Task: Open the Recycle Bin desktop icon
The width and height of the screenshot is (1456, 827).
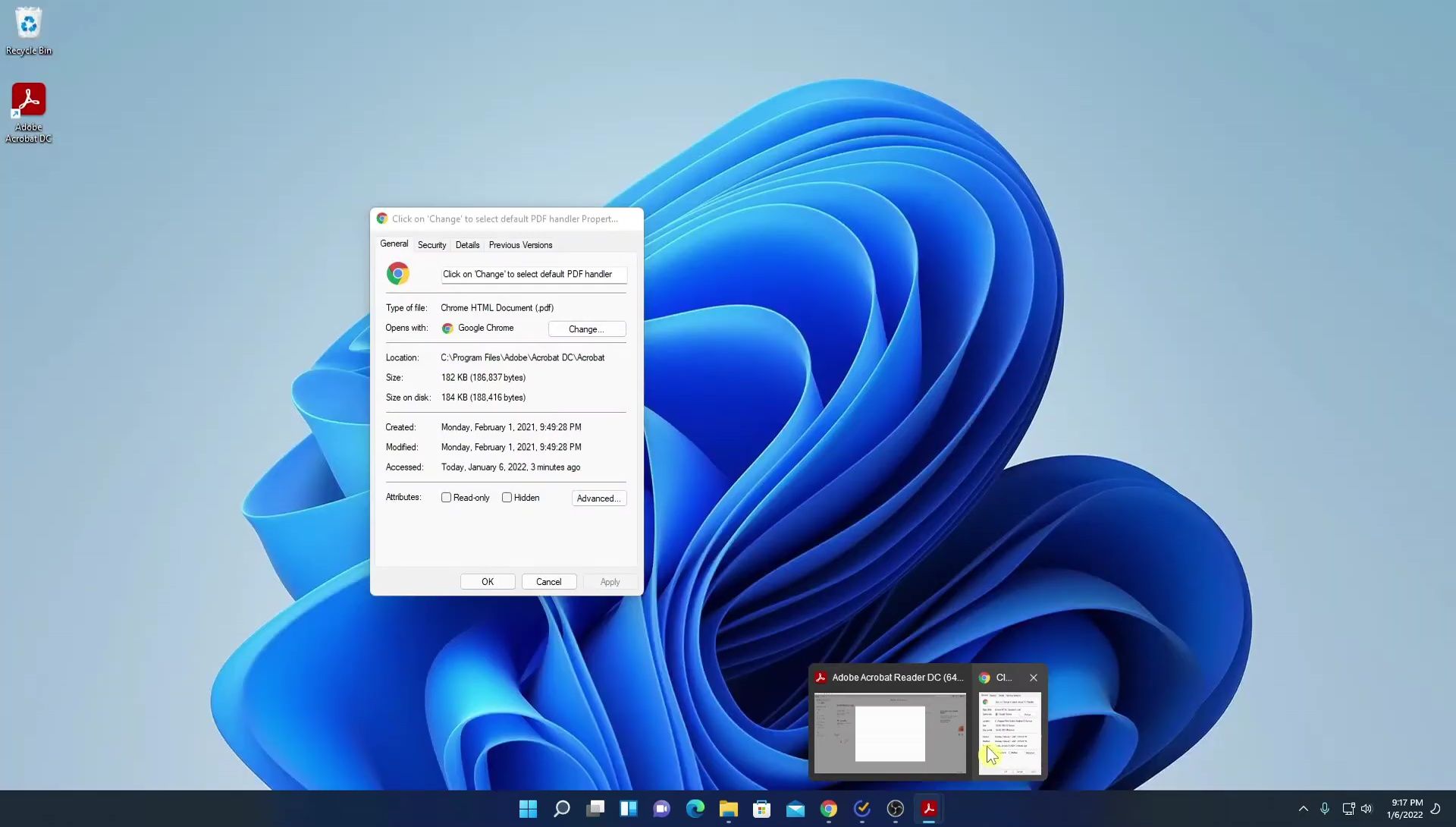Action: click(x=29, y=30)
